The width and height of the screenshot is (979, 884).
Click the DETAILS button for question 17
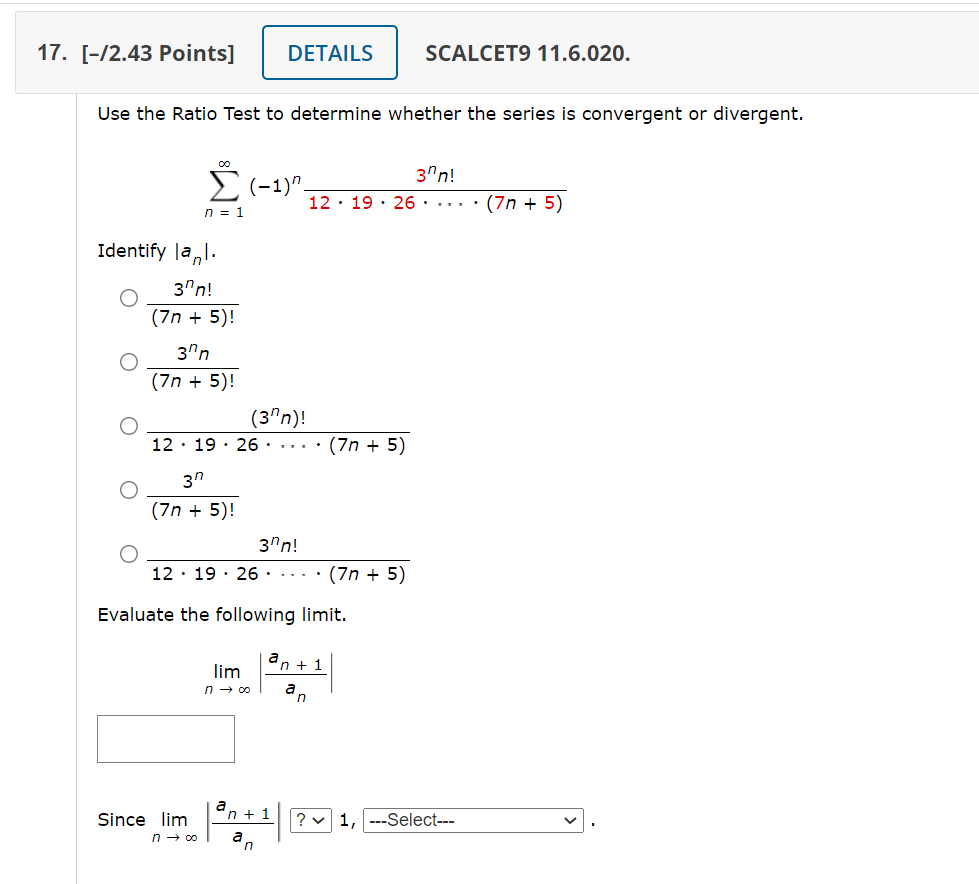pyautogui.click(x=329, y=52)
